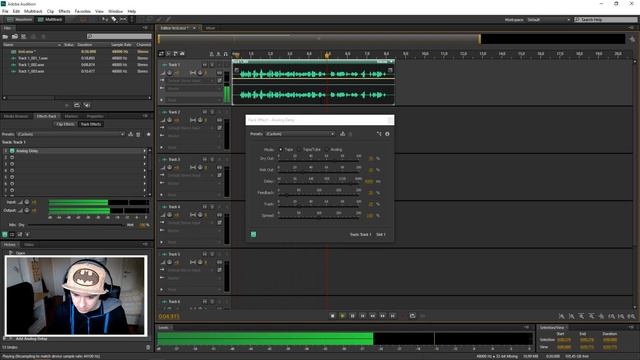Click the Search Help field
640x360 pixels.
coord(606,20)
